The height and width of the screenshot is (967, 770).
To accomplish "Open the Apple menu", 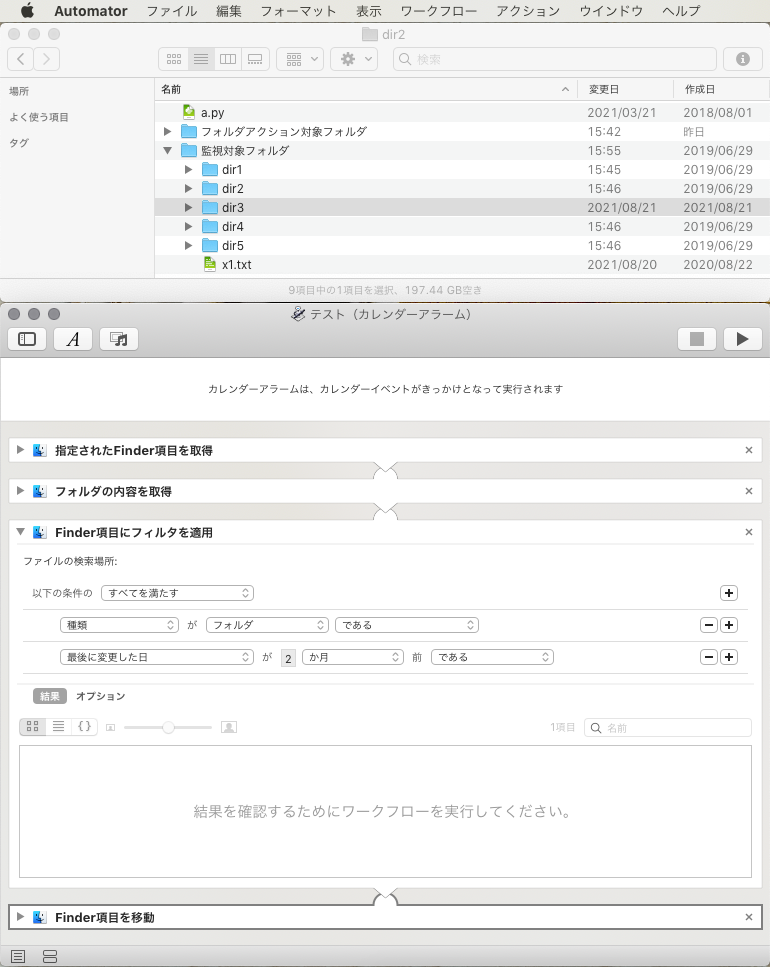I will pyautogui.click(x=27, y=10).
